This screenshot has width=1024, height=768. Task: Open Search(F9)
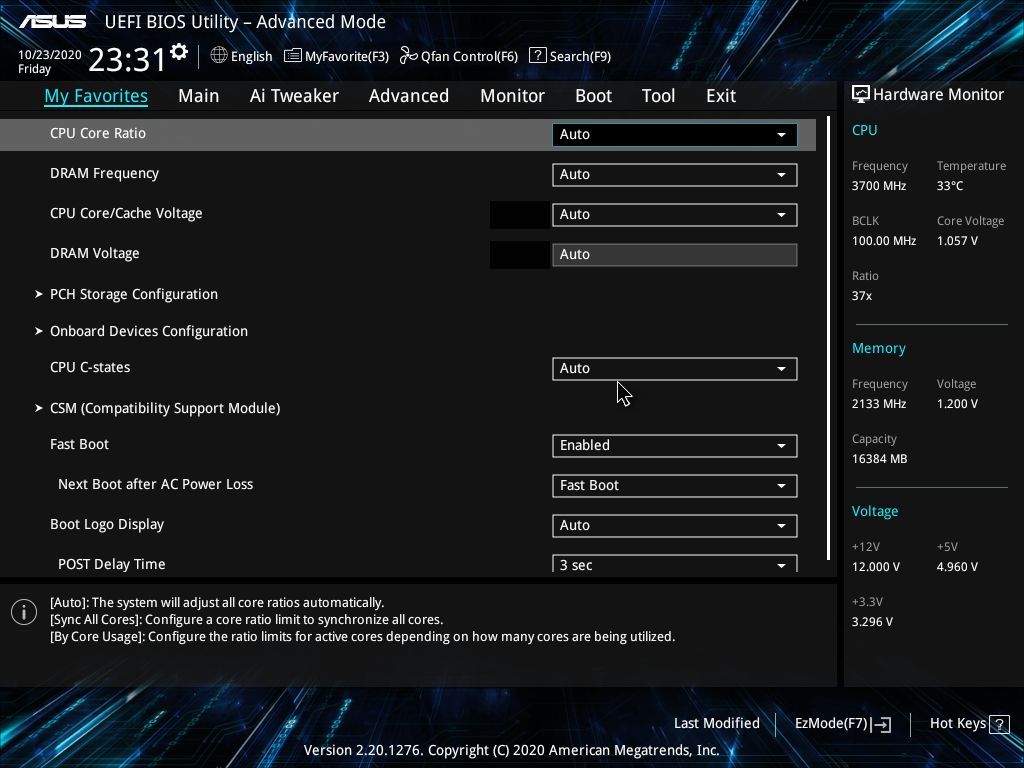570,56
